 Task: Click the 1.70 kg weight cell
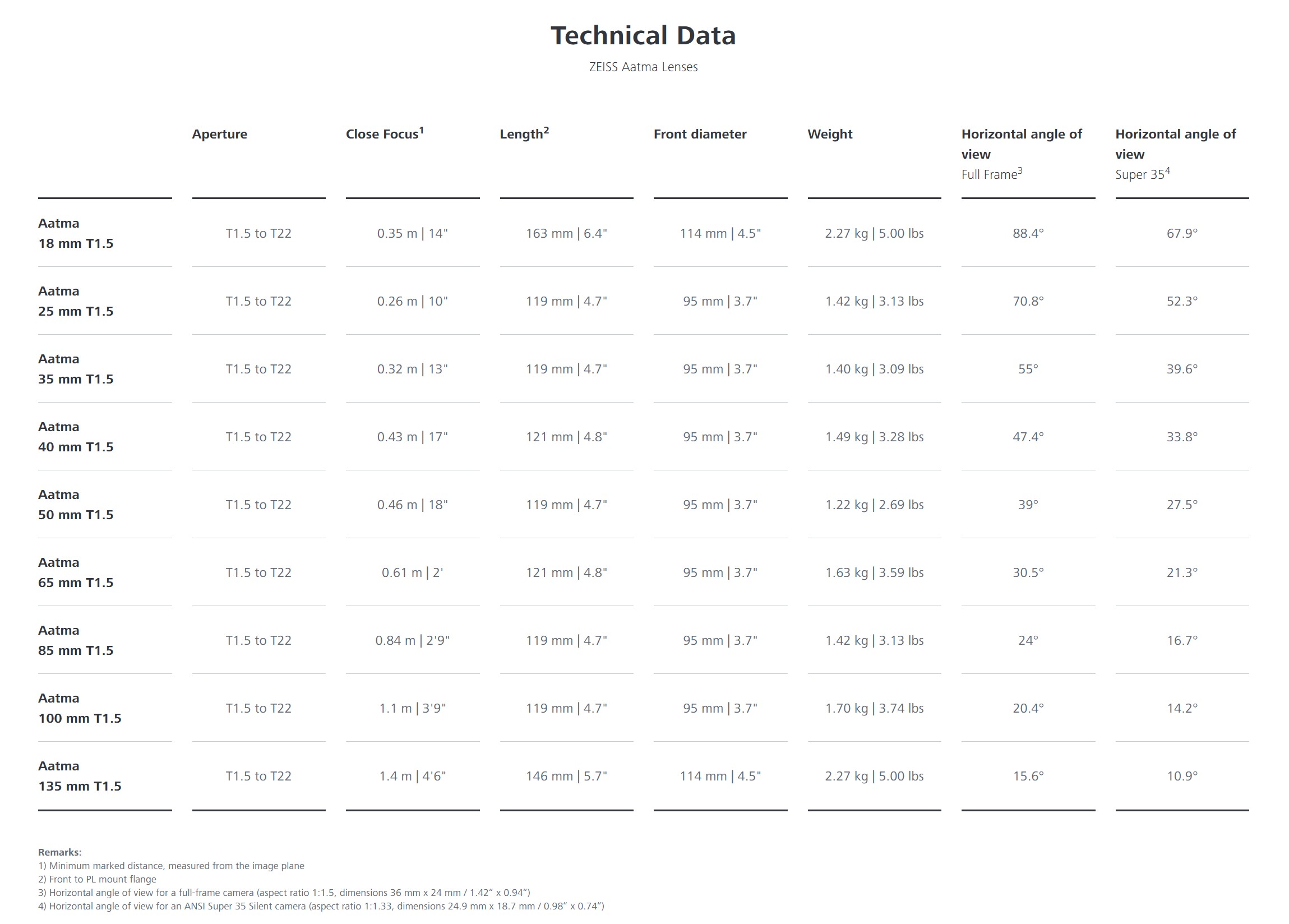pos(874,709)
